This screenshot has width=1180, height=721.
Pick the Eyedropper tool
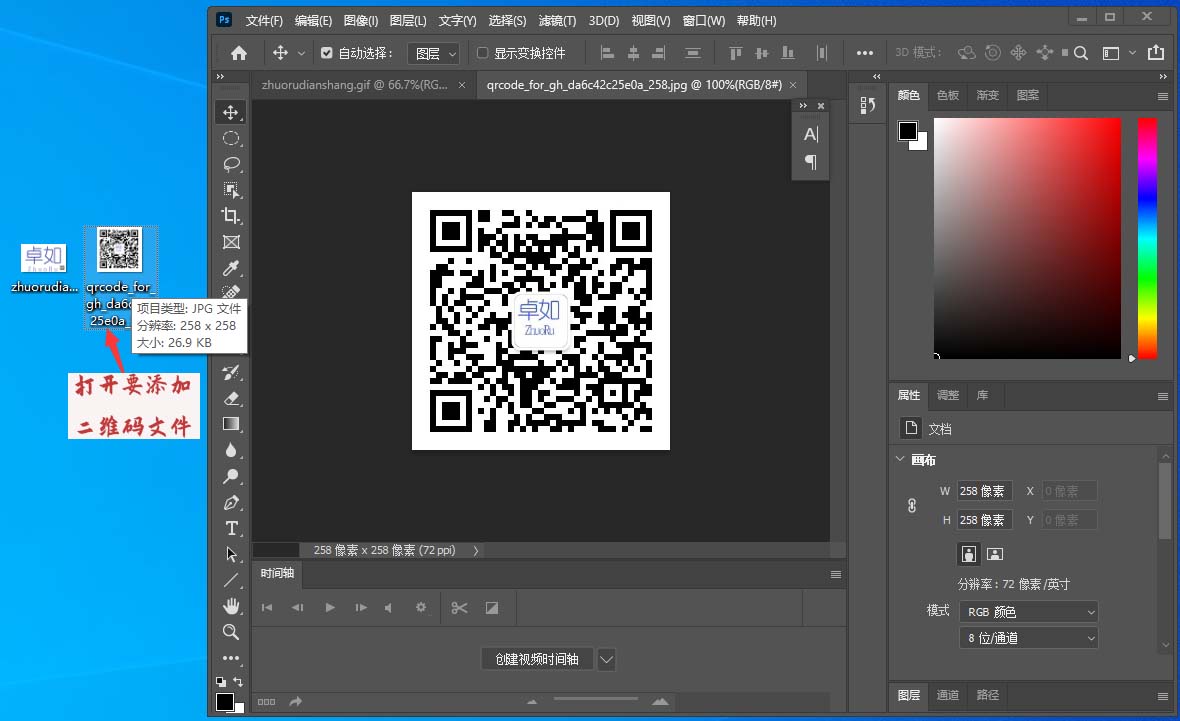[231, 268]
